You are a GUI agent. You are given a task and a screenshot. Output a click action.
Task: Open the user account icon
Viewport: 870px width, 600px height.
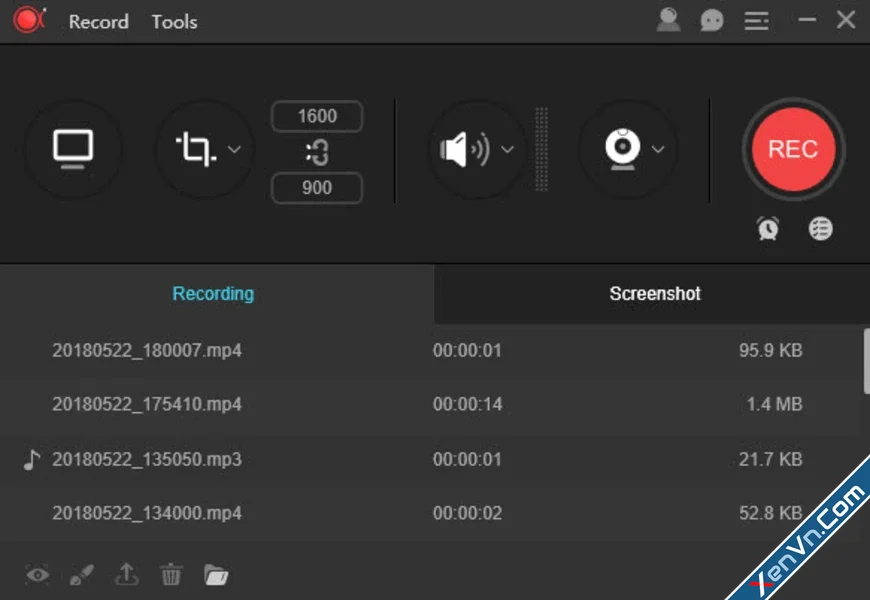(x=668, y=21)
